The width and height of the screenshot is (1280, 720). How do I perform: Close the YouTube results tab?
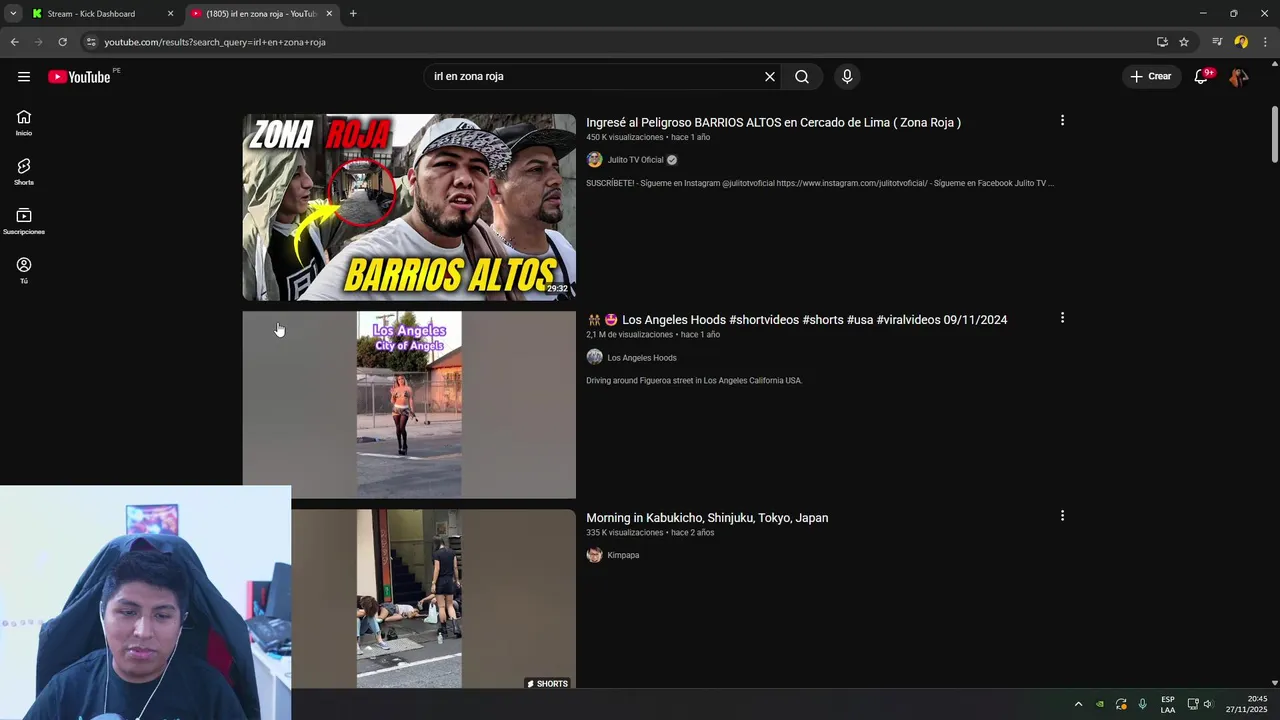329,14
